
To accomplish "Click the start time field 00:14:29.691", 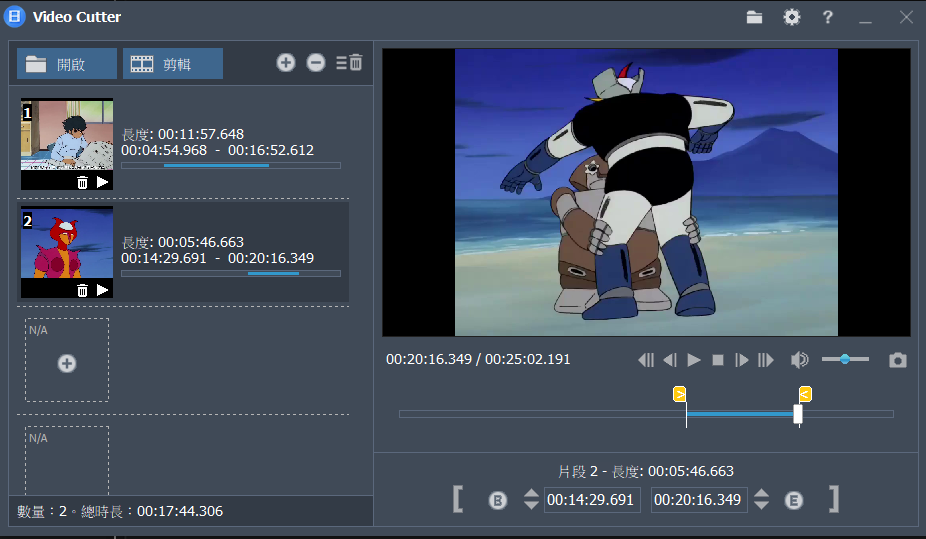I will (591, 500).
